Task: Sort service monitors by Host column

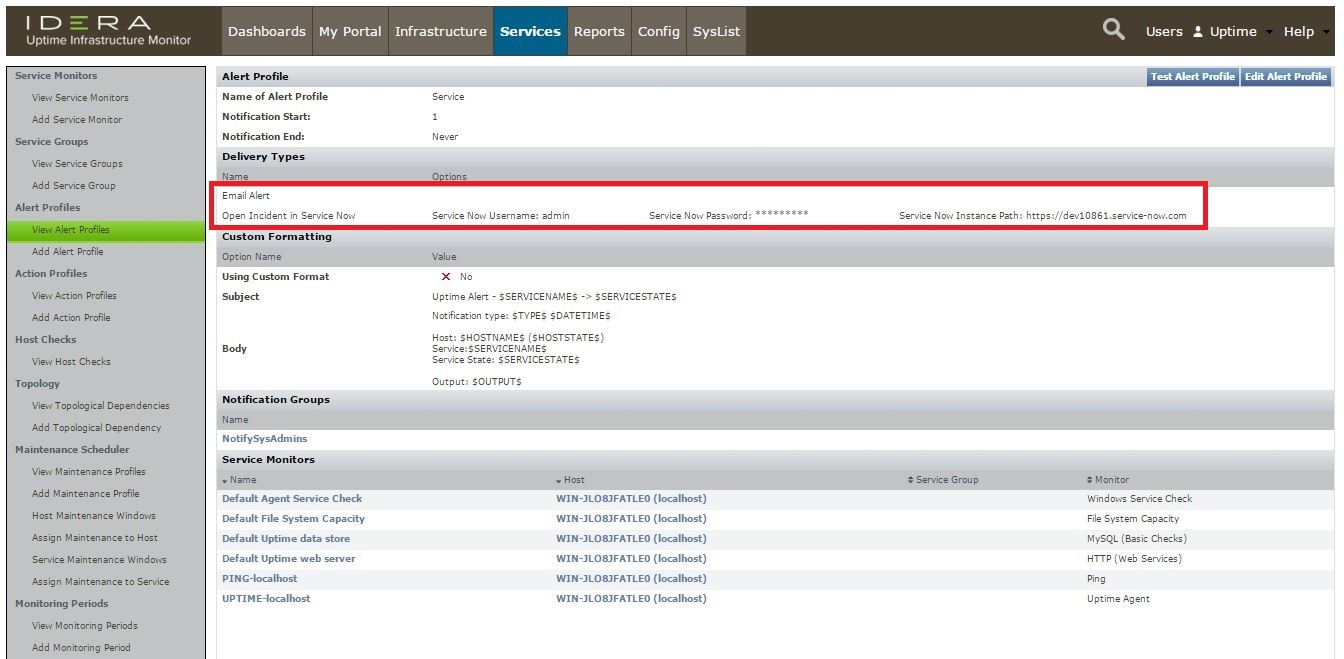Action: tap(570, 480)
